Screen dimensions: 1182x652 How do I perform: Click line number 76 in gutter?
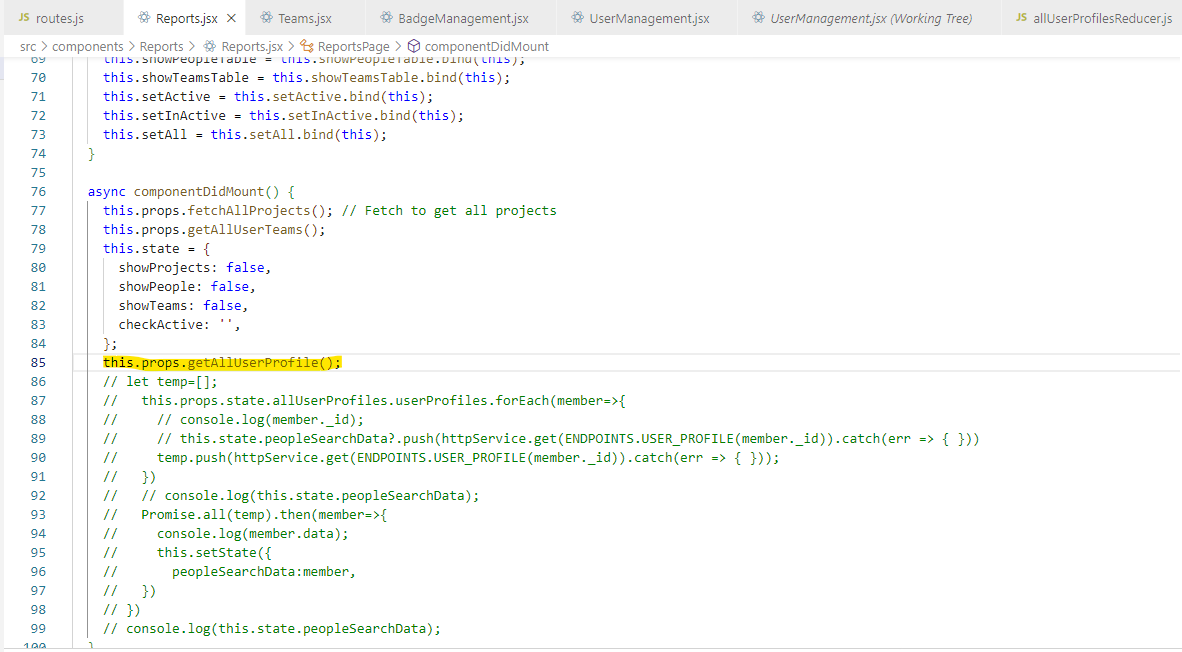(x=38, y=191)
